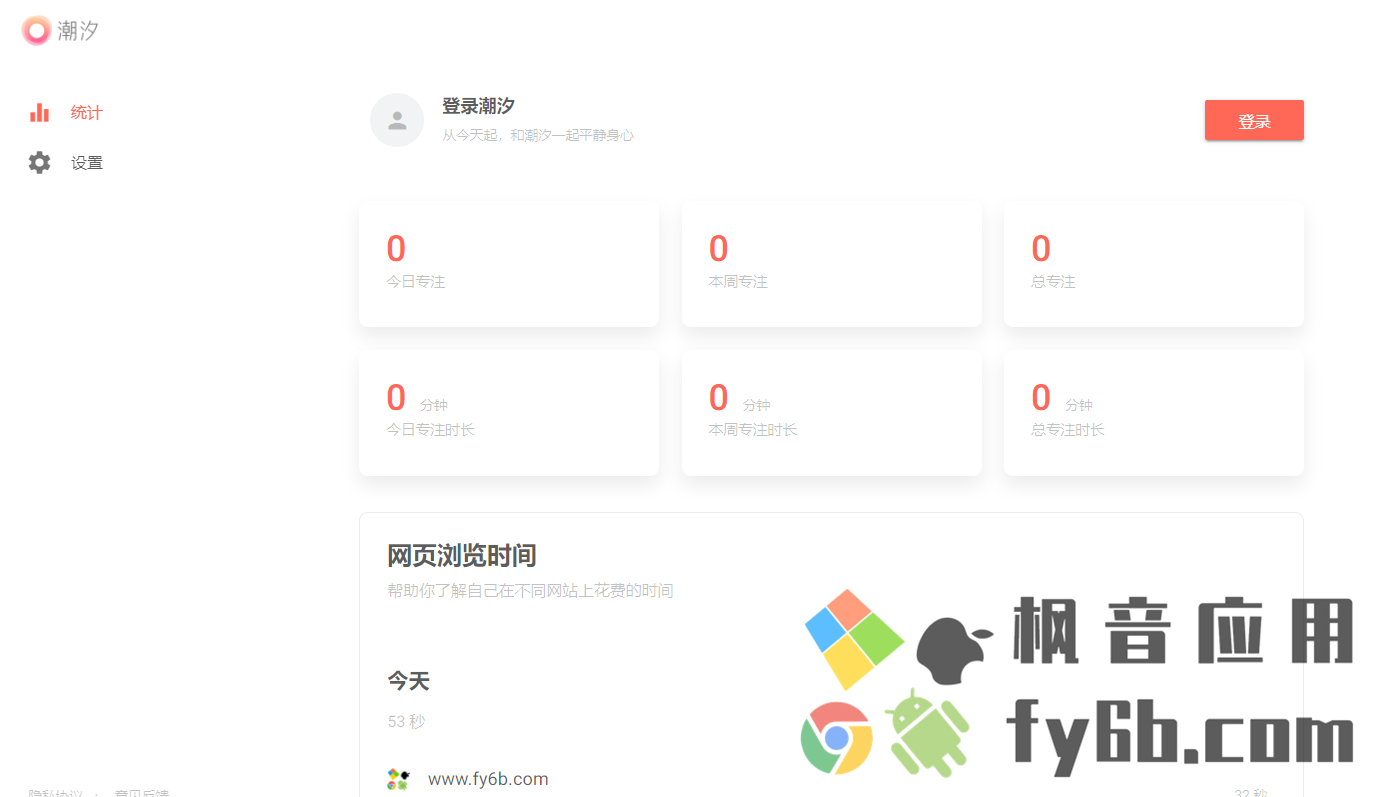Click the 网页浏览时间 section heading

(462, 556)
